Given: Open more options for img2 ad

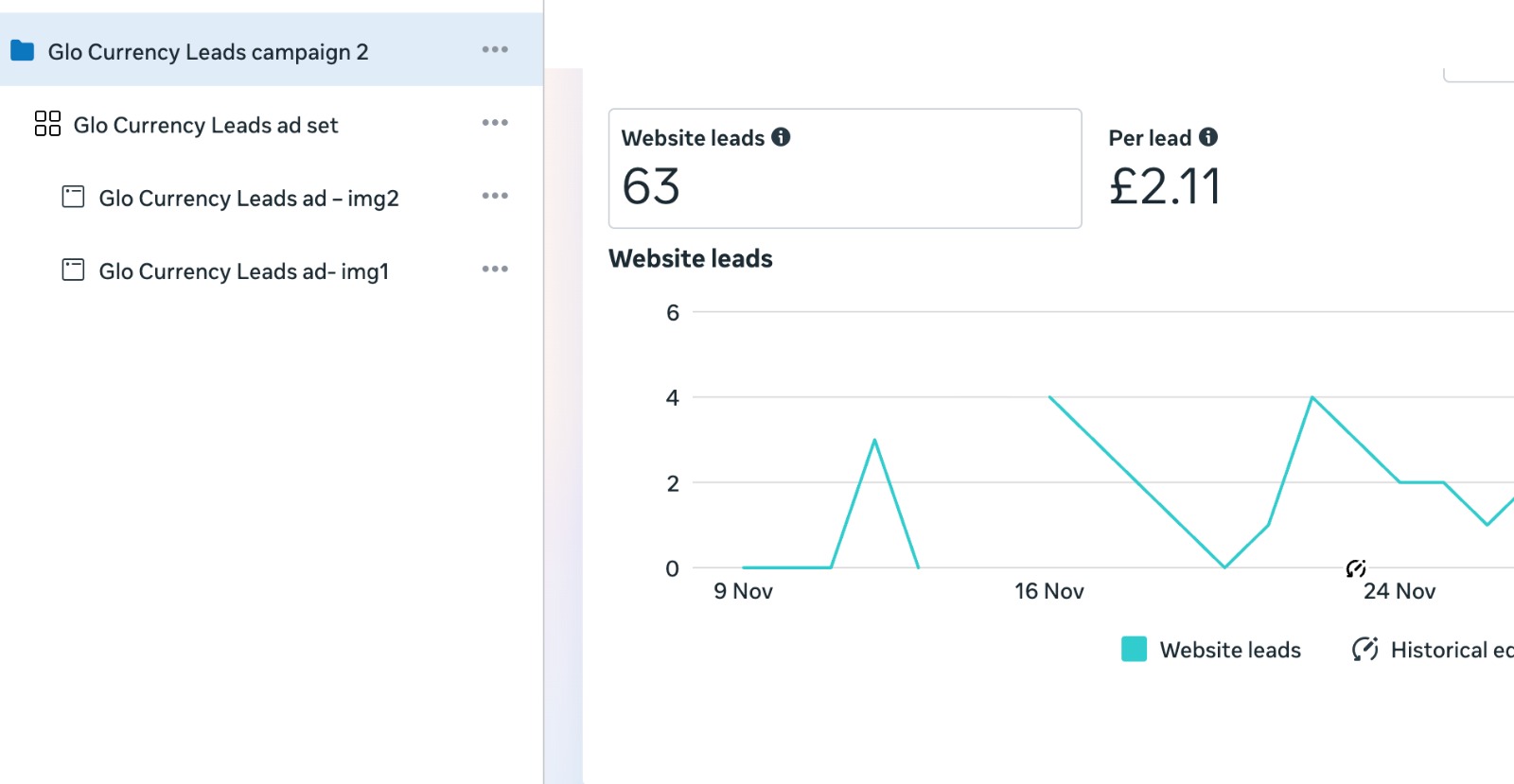Looking at the screenshot, I should coord(495,196).
